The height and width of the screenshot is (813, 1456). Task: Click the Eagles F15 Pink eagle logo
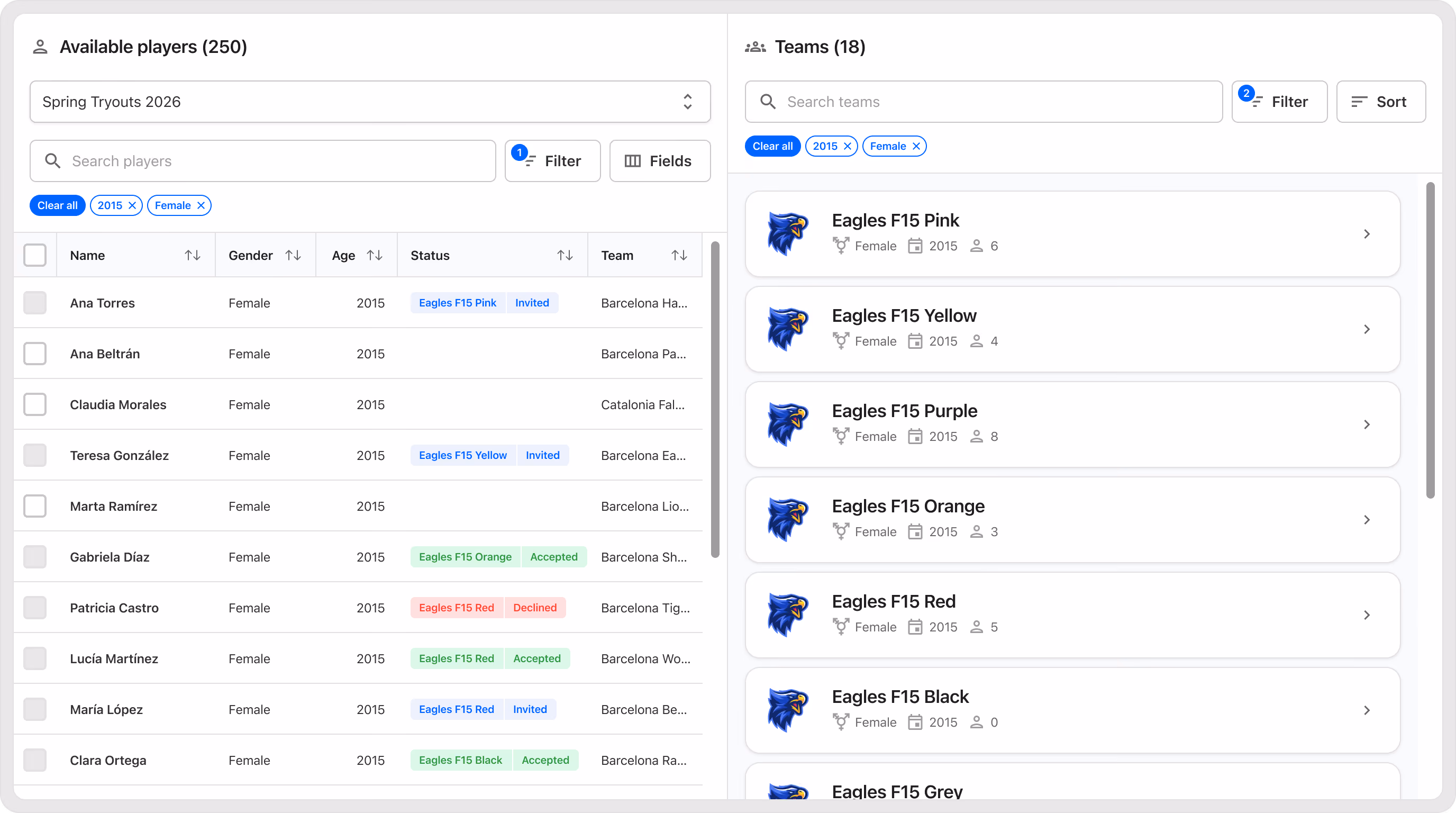point(788,233)
